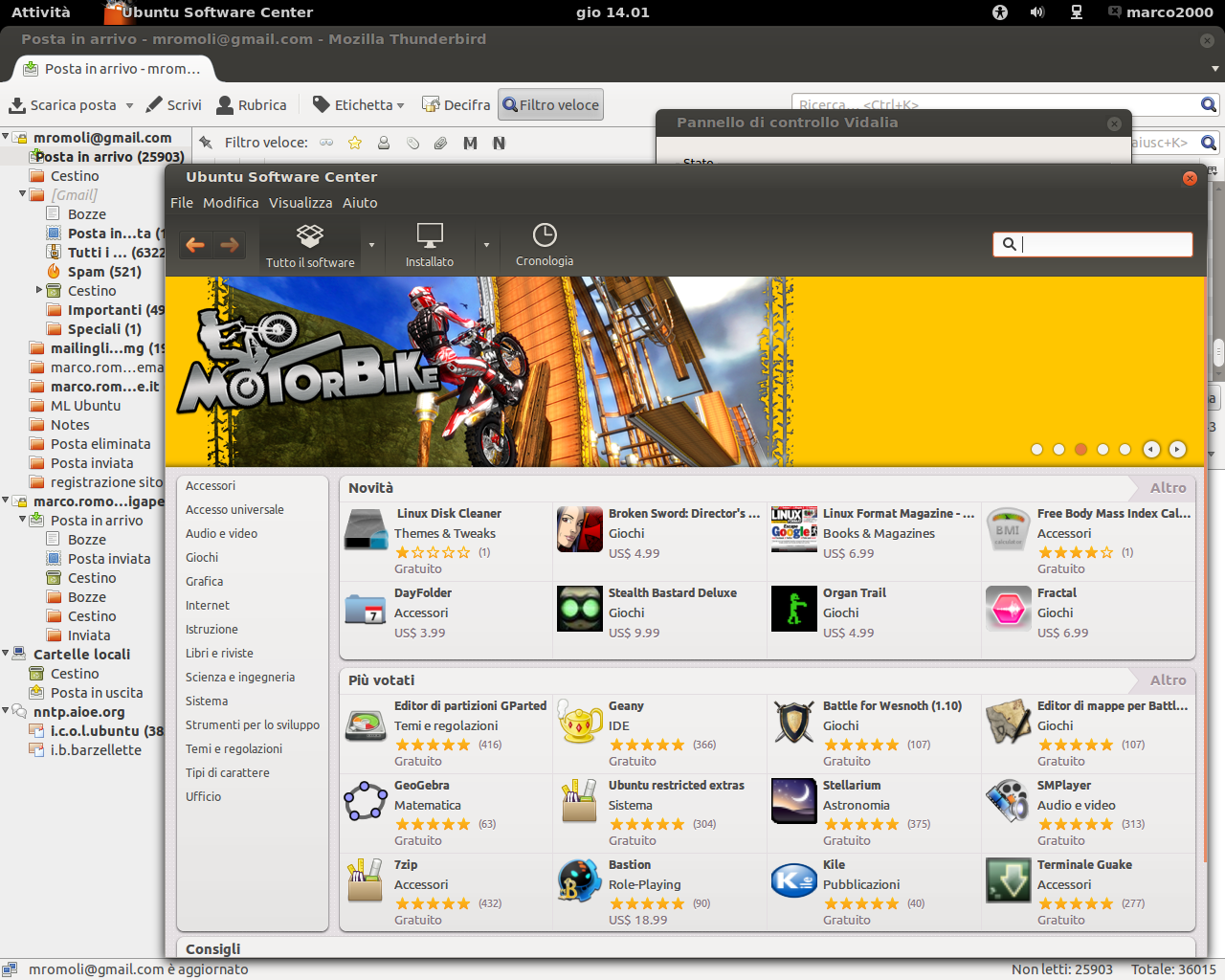Viewport: 1225px width, 980px height.
Task: Show previous banner with left arrow
Action: (1151, 449)
